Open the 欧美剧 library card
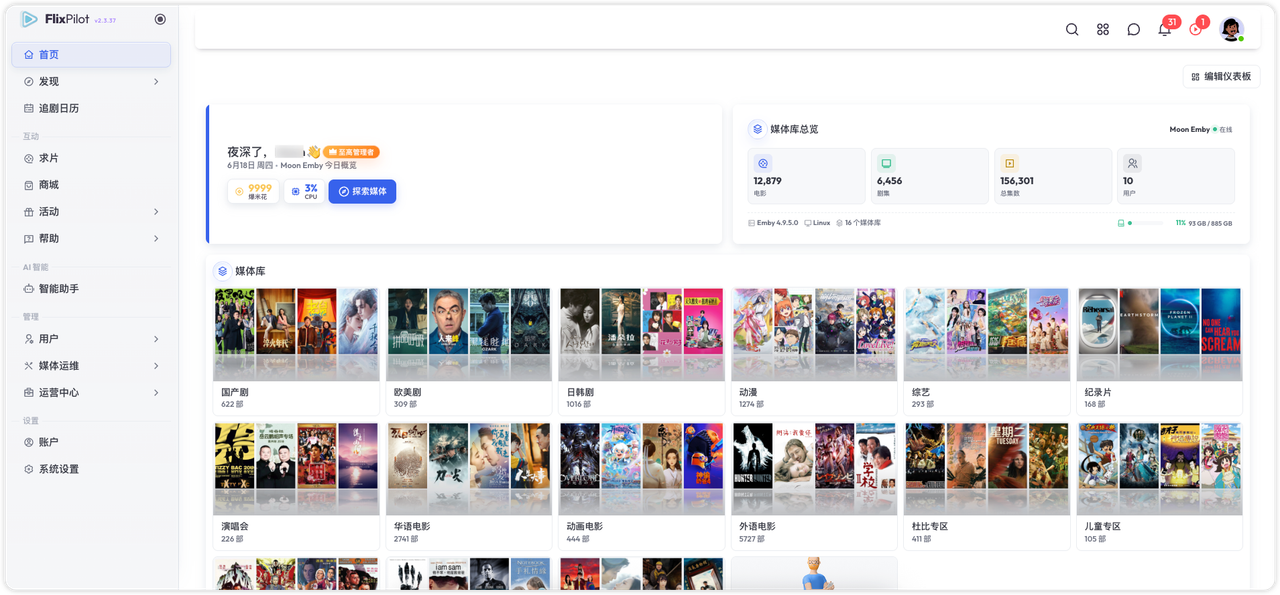 [469, 351]
